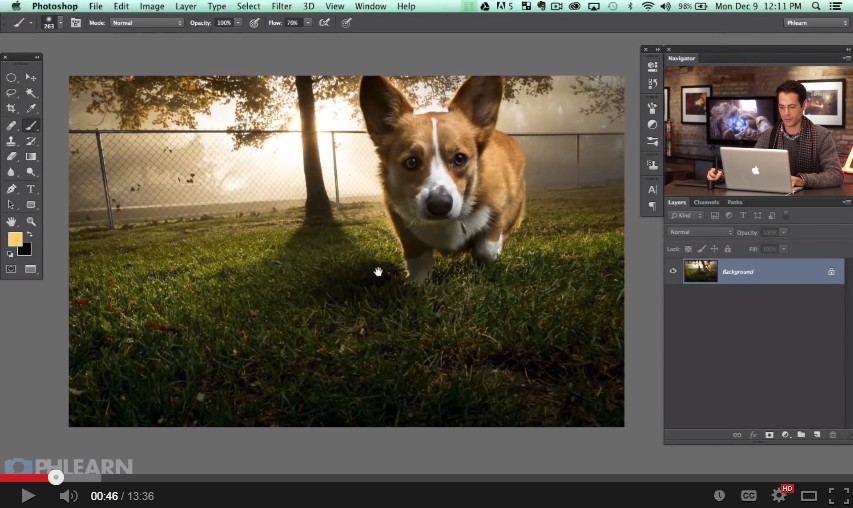Toggle Quick Mask mode
The width and height of the screenshot is (853, 508).
[11, 269]
